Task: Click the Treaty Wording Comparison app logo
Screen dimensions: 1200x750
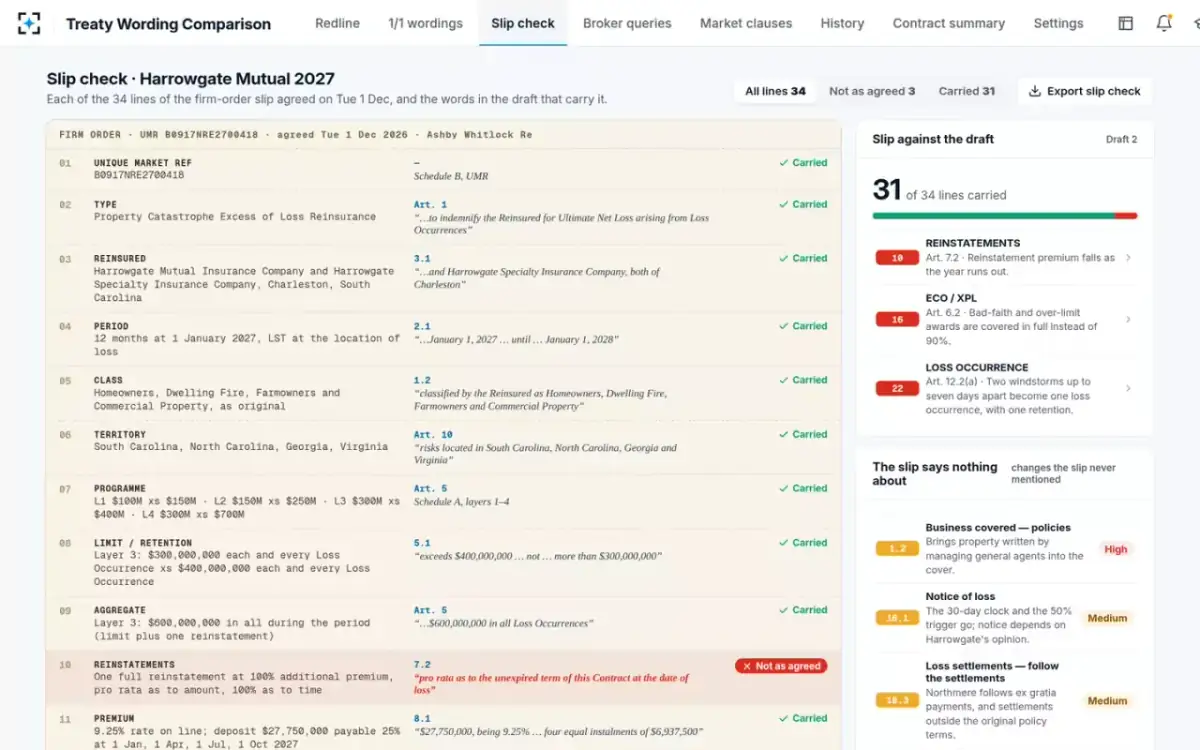Action: pos(30,23)
